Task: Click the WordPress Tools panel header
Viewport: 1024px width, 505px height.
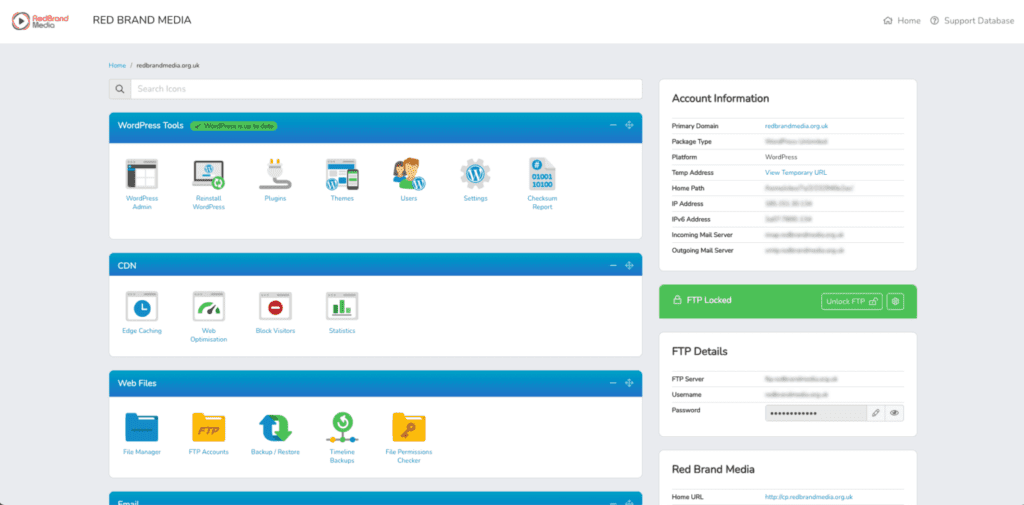Action: (376, 125)
